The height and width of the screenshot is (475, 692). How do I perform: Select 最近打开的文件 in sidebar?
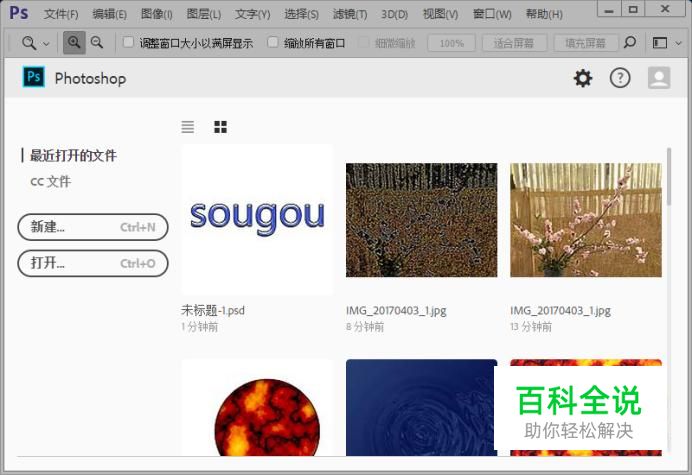coord(73,155)
